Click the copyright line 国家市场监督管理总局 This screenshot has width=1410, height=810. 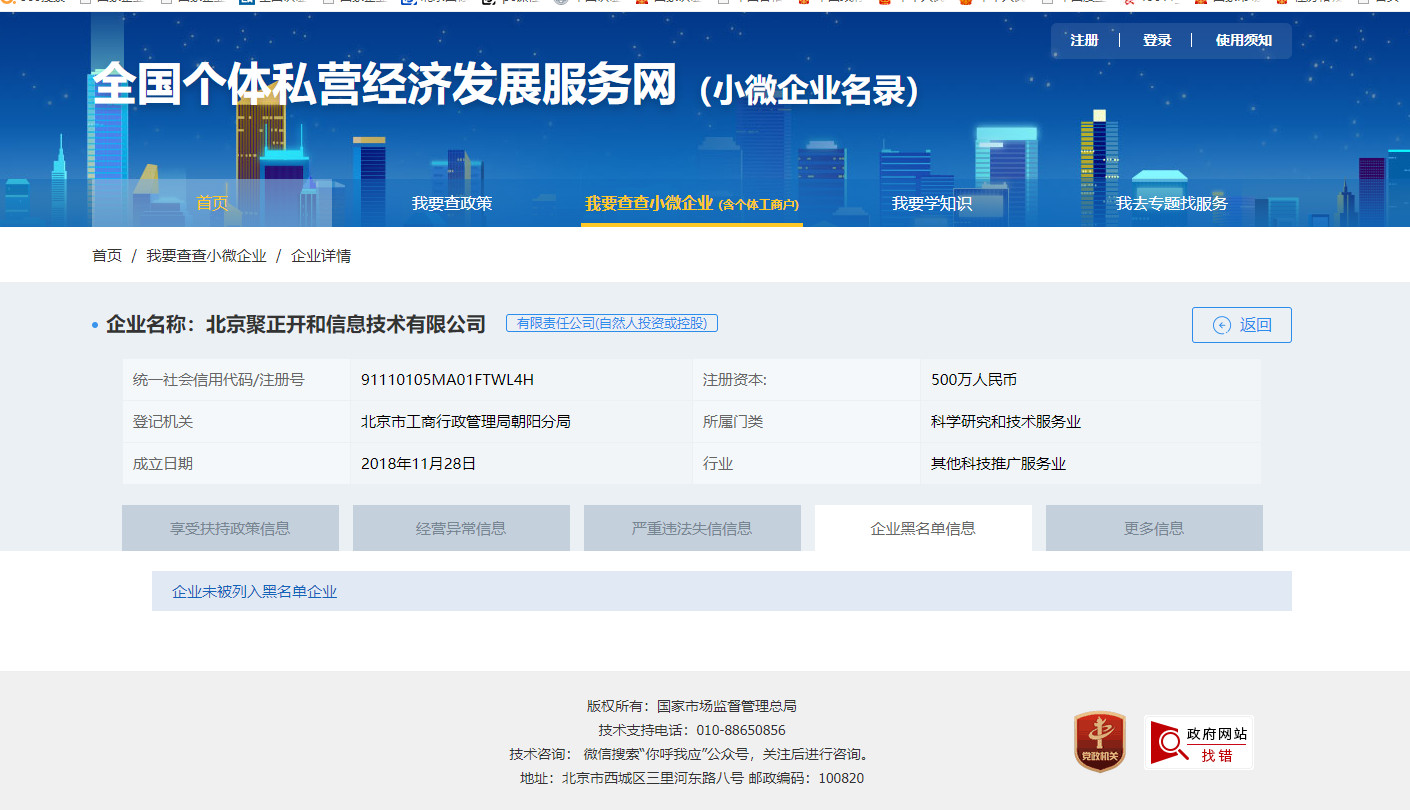pos(727,706)
